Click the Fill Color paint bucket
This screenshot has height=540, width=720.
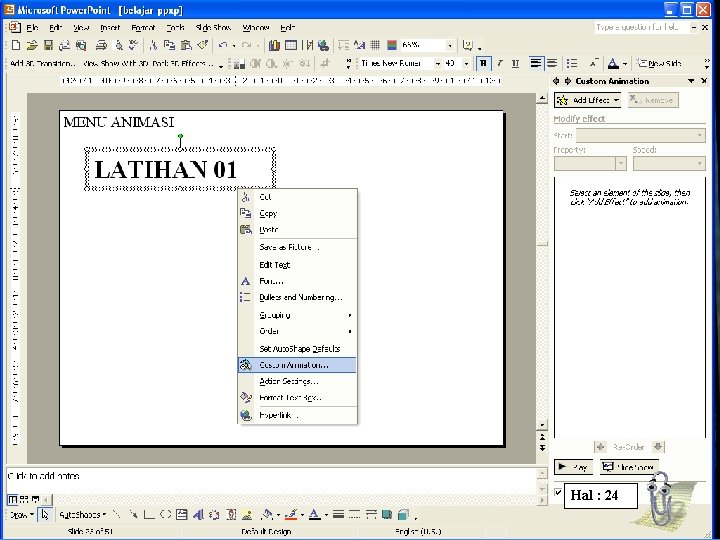point(267,515)
